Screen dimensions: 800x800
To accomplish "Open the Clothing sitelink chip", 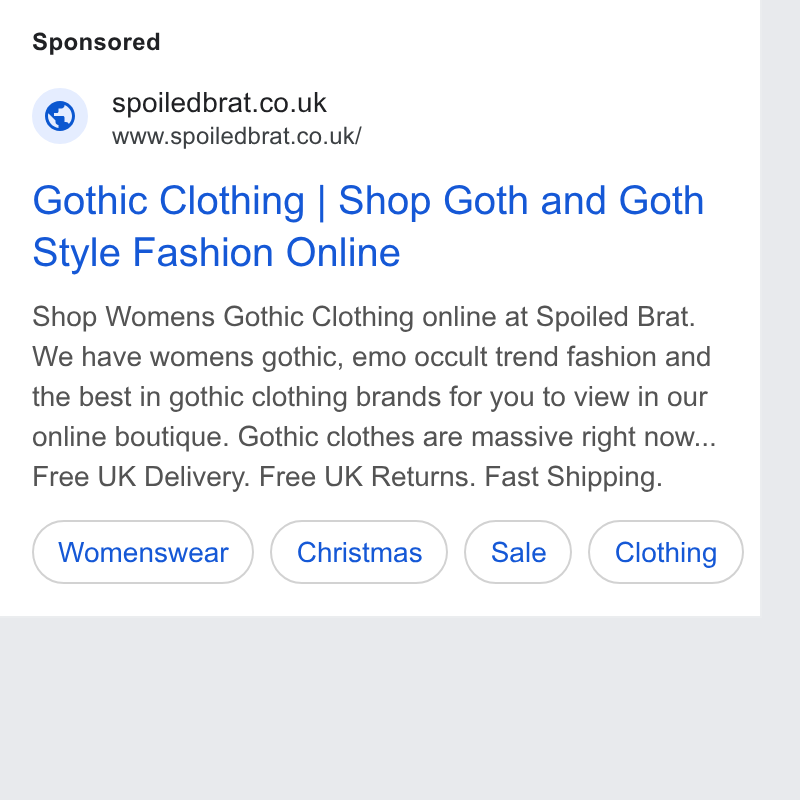I will pos(666,552).
